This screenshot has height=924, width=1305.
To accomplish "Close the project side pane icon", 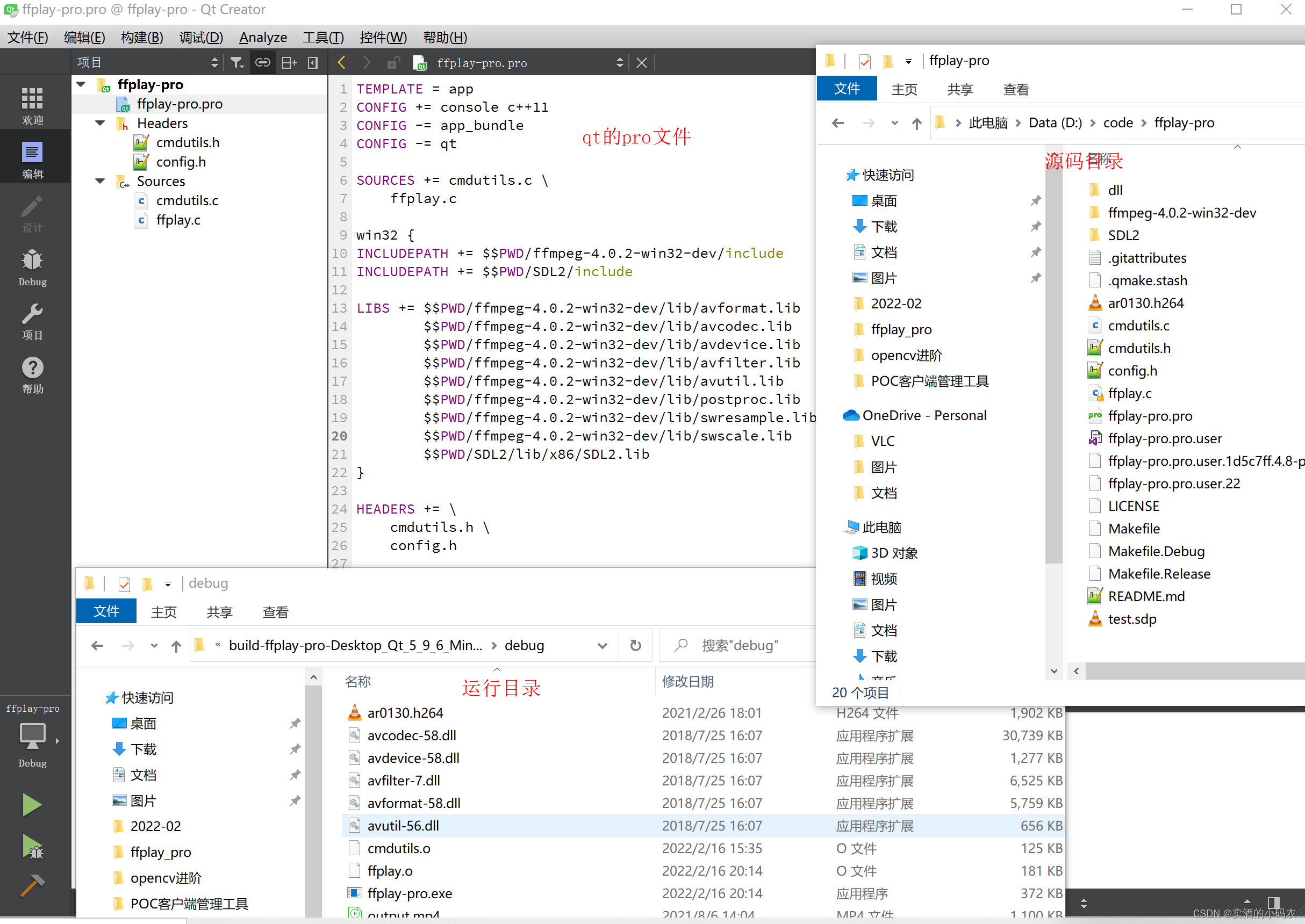I will (312, 63).
